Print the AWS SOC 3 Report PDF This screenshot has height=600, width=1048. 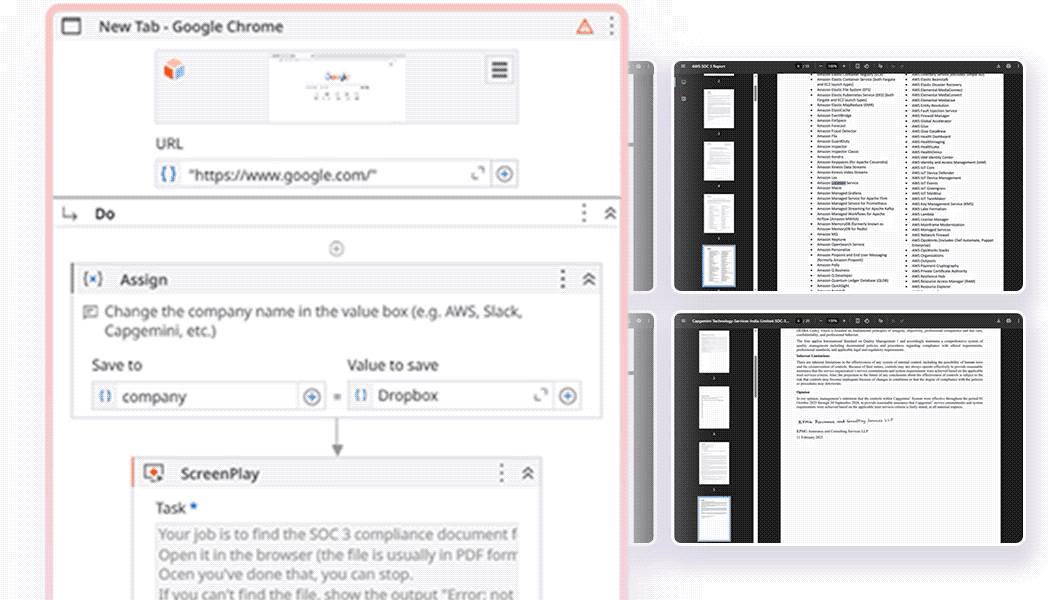click(1008, 66)
